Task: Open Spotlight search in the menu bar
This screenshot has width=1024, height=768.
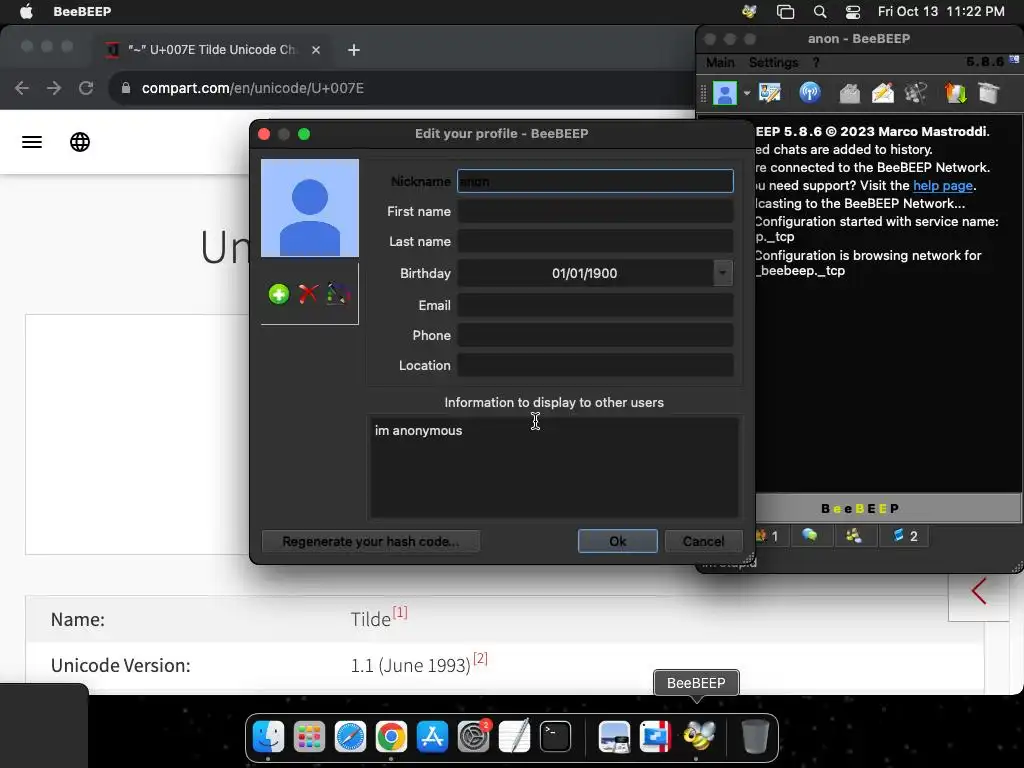Action: [820, 12]
